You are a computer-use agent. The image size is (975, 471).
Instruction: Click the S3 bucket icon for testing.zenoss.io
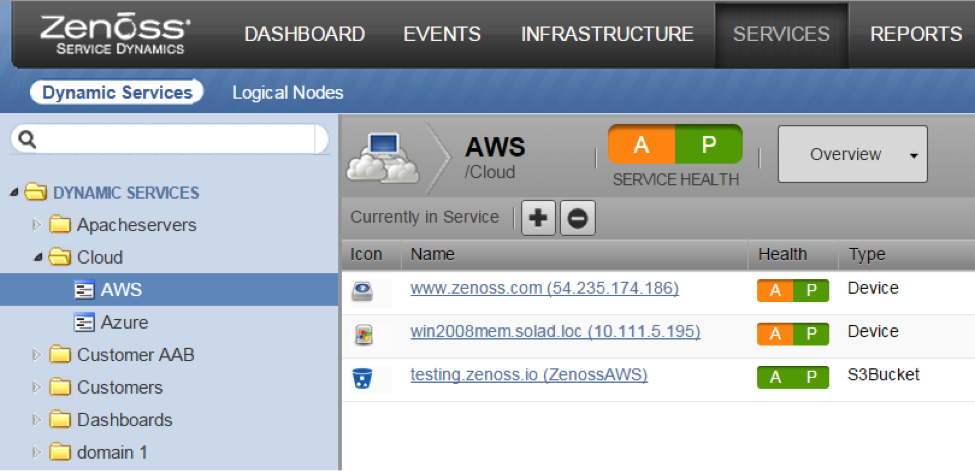pos(363,379)
